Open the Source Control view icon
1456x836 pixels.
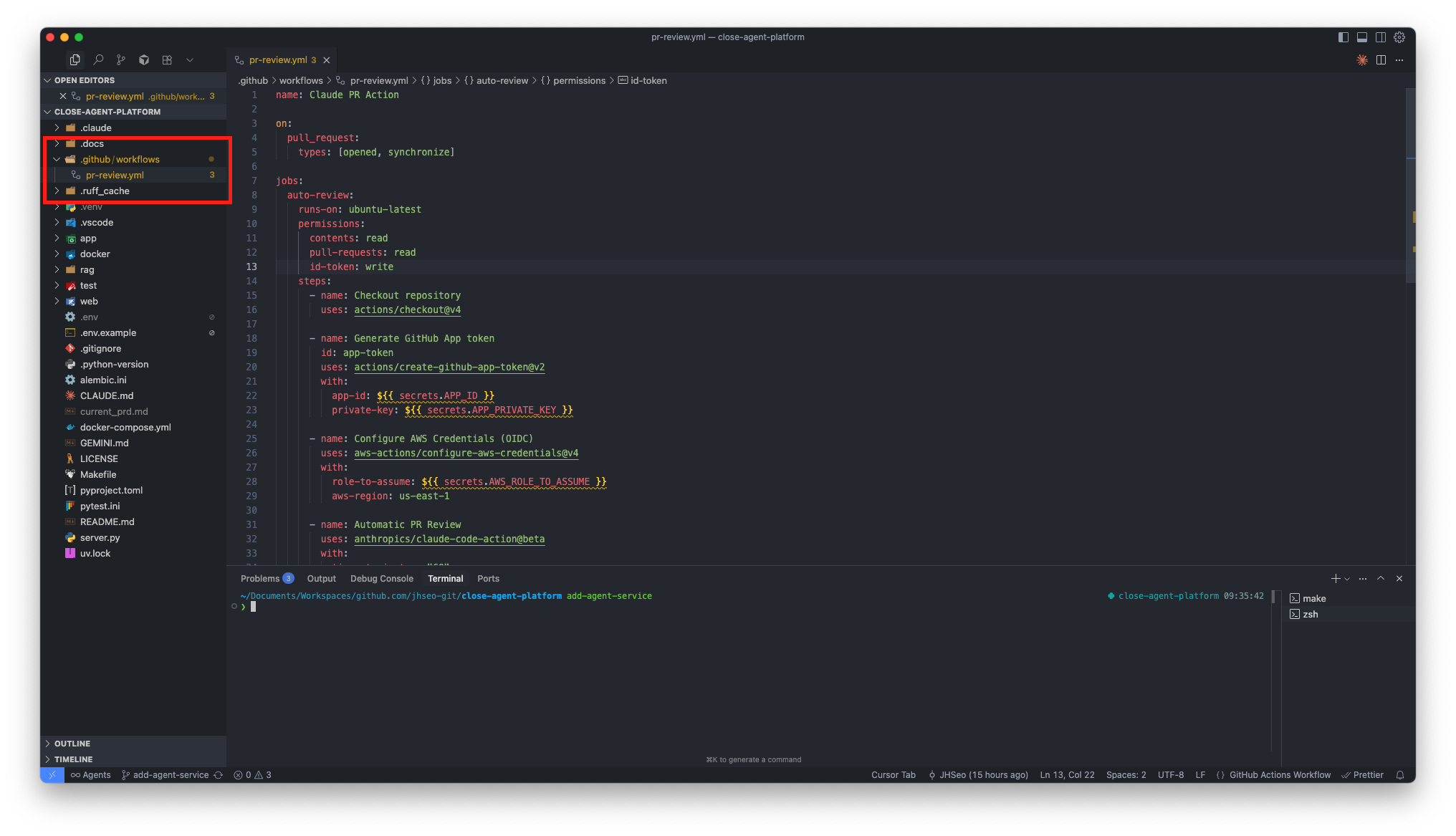click(x=121, y=60)
